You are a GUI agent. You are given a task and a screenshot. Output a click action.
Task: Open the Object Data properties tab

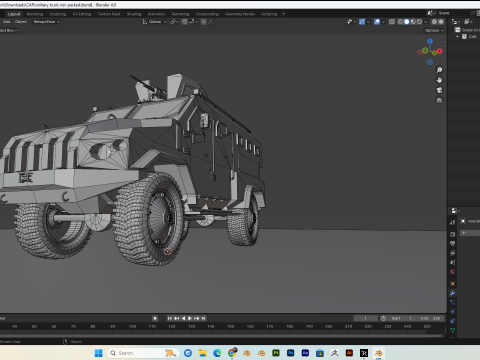pos(452,330)
